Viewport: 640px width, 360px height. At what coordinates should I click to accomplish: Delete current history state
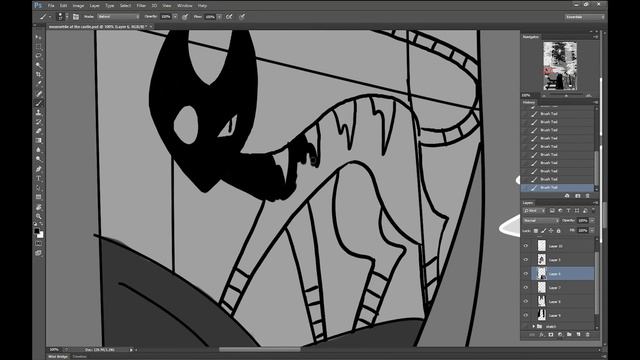pos(588,196)
